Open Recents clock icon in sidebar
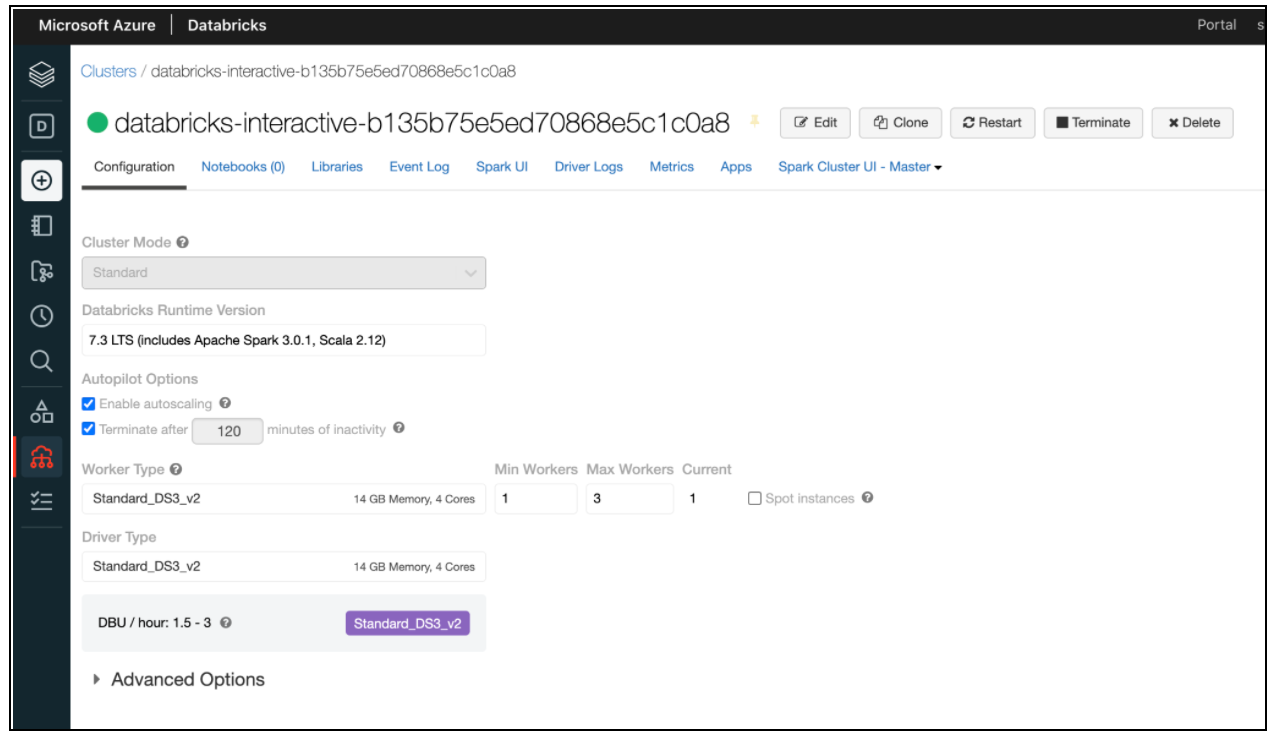1277x742 pixels. [41, 316]
